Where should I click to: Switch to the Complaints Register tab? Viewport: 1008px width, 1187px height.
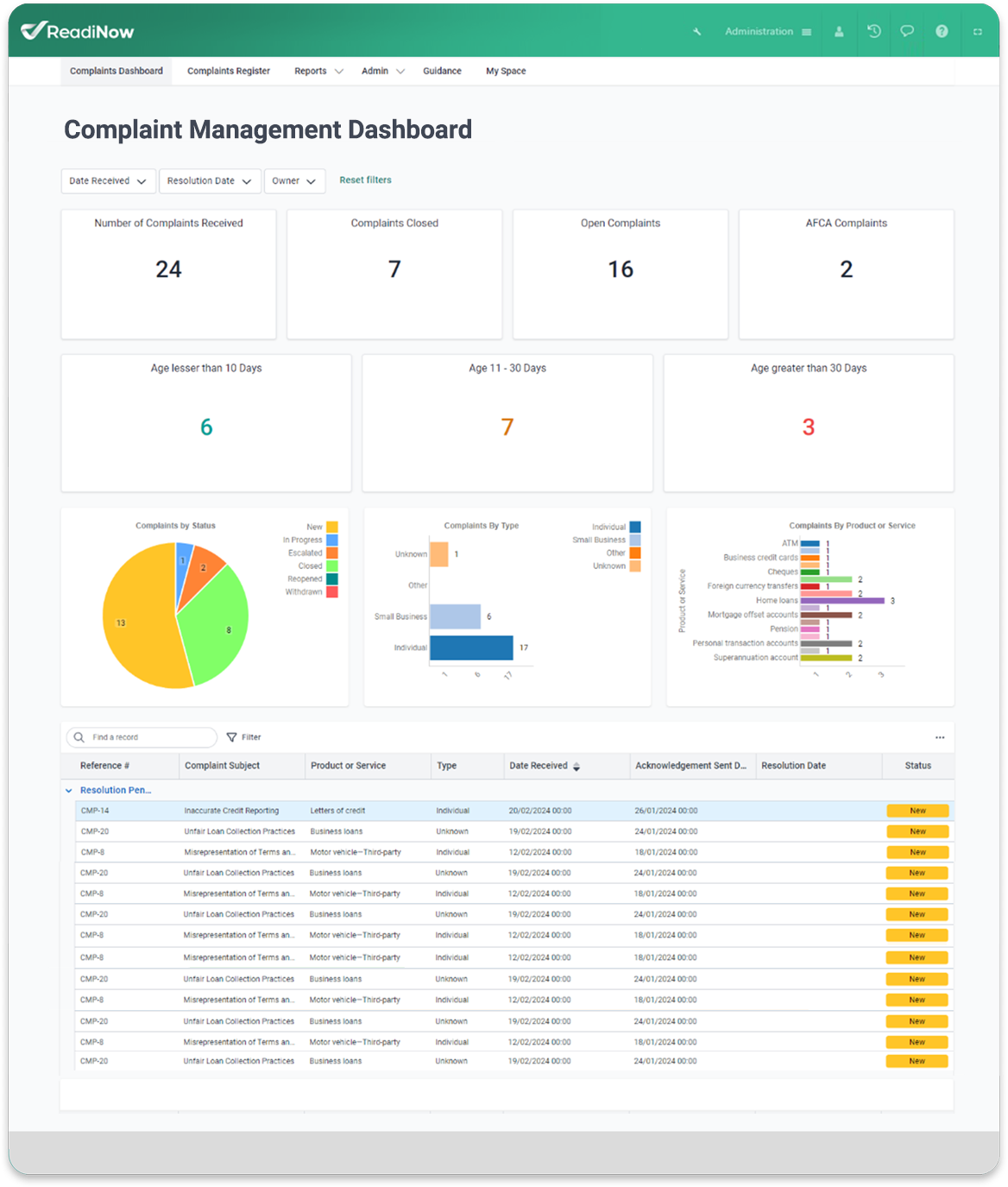pyautogui.click(x=228, y=71)
